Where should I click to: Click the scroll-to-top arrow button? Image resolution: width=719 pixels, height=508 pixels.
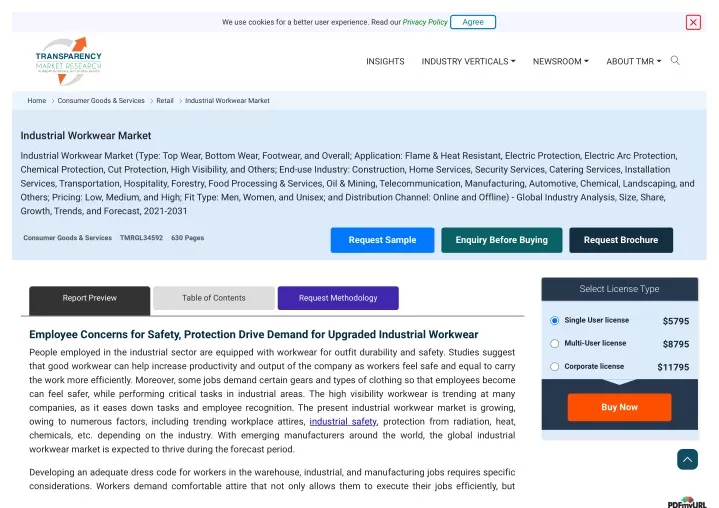(x=687, y=459)
